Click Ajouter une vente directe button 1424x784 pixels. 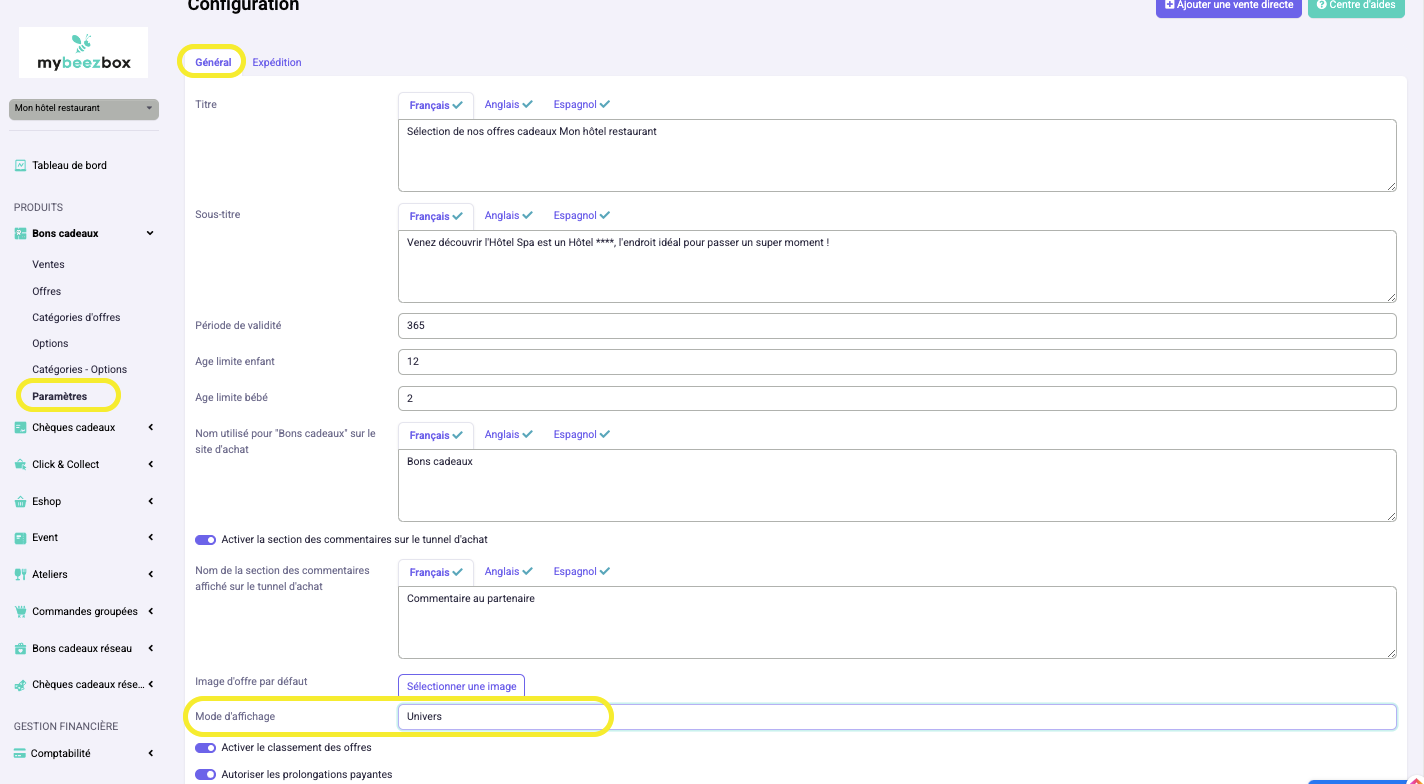pos(1229,6)
